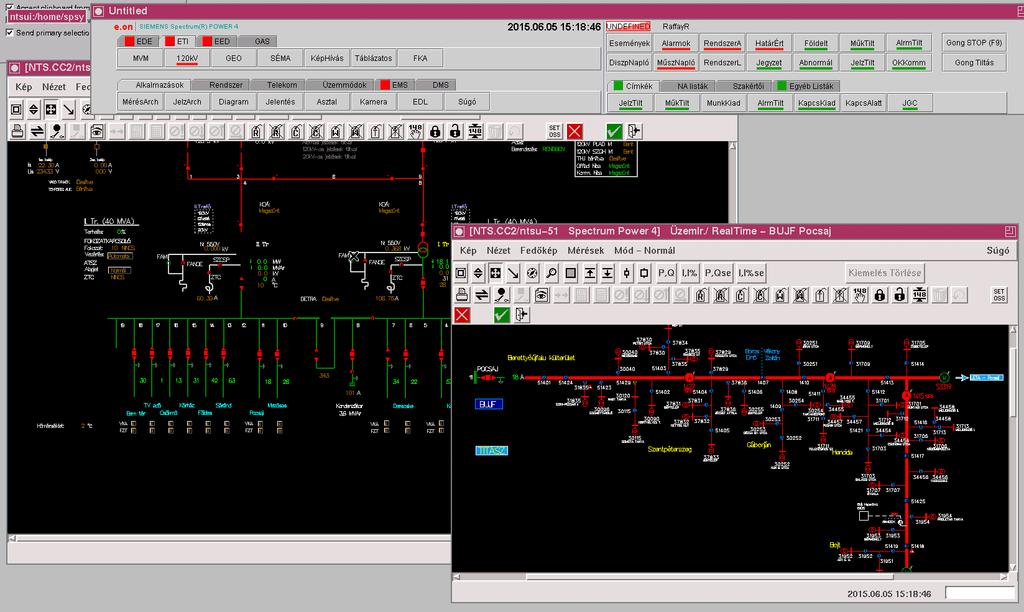Toggle P.Q display in BUJF Pocsaj toolbar
The image size is (1024, 612).
666,273
